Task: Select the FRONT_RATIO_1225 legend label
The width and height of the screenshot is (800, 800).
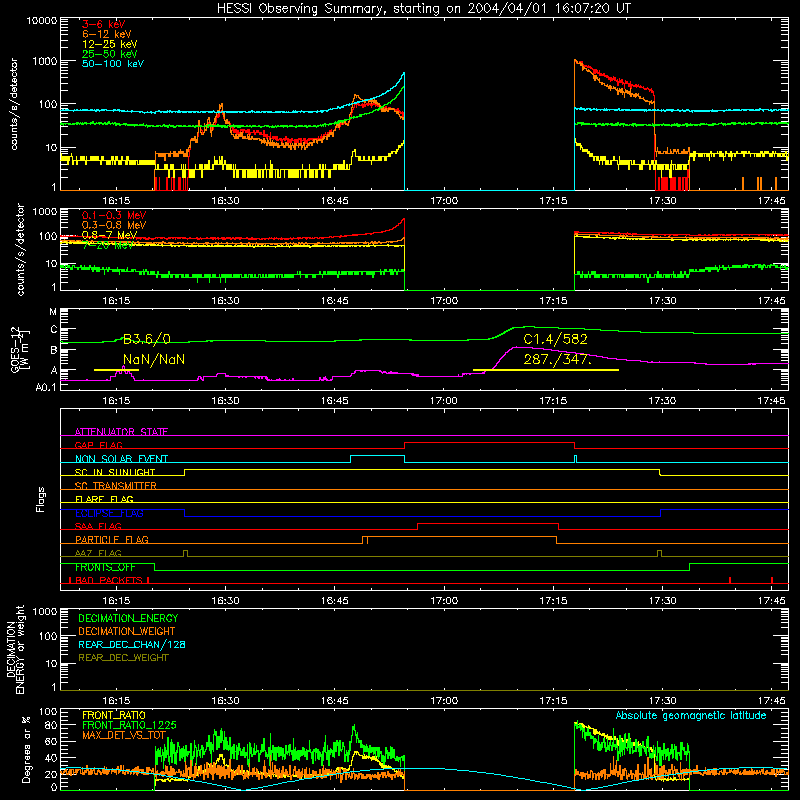Action: (x=129, y=725)
